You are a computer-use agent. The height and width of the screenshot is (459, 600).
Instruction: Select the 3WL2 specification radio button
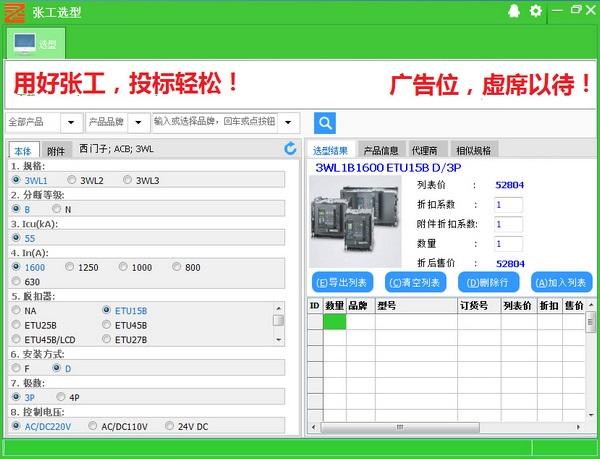[71, 180]
